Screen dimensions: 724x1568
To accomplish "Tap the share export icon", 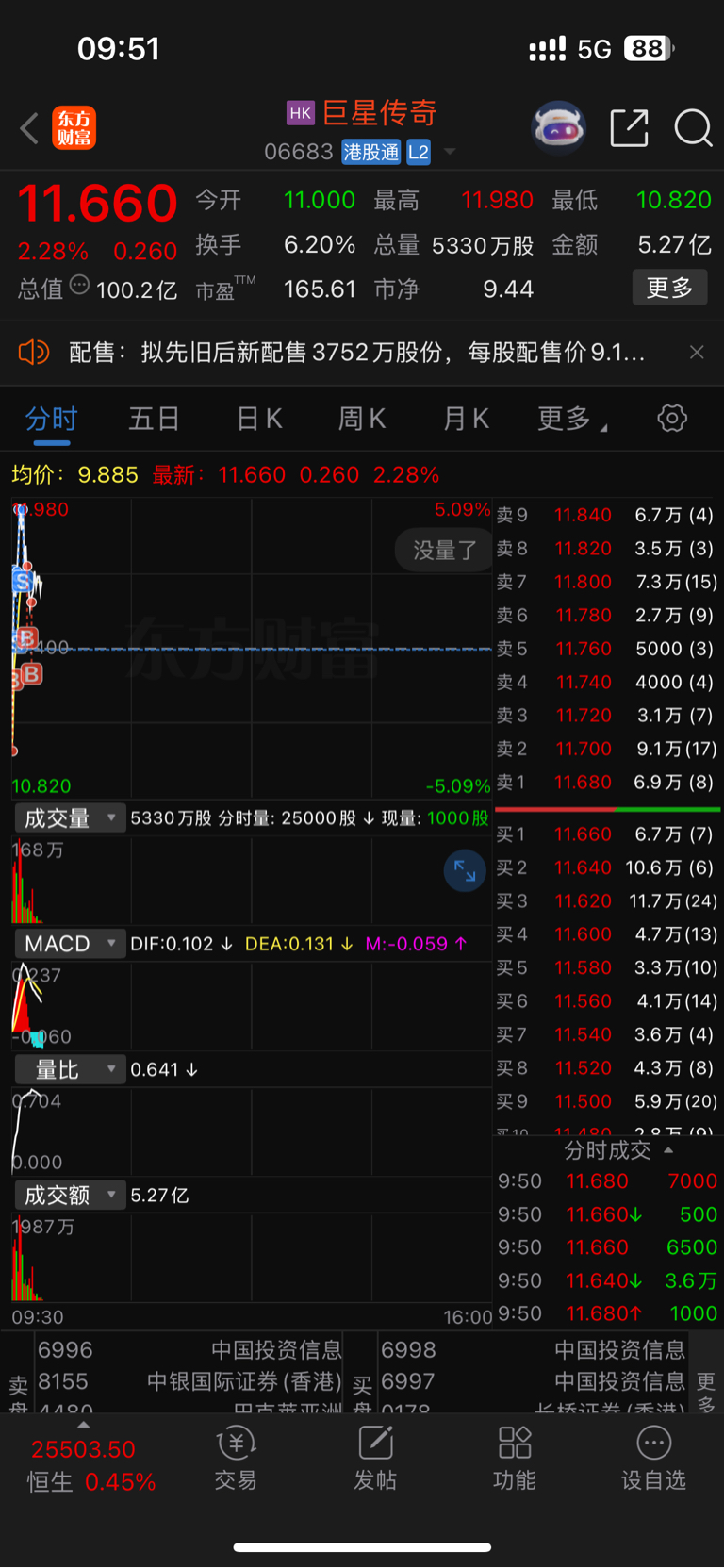I will 629,128.
